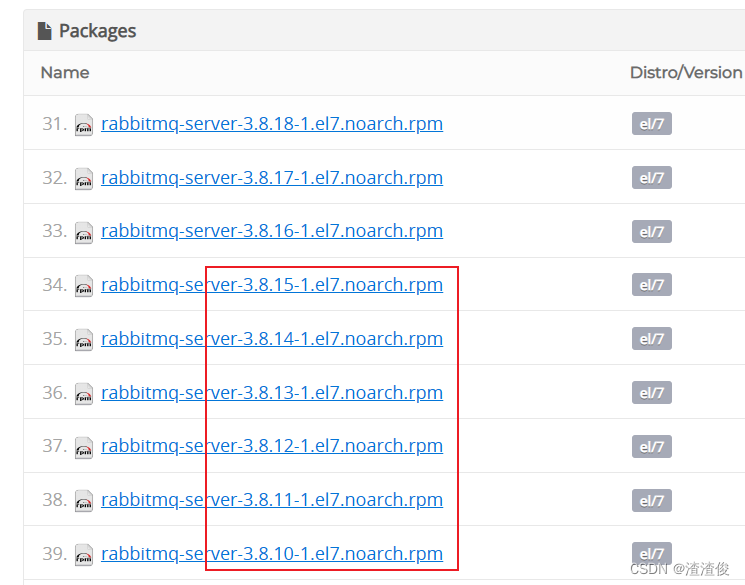Click the Packages document icon in header

point(45,31)
